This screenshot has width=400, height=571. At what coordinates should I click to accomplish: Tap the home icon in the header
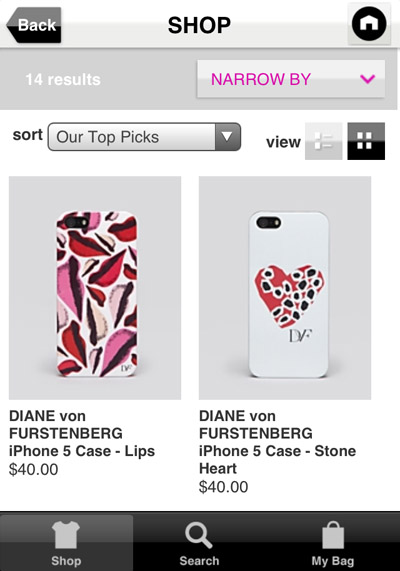(x=369, y=24)
